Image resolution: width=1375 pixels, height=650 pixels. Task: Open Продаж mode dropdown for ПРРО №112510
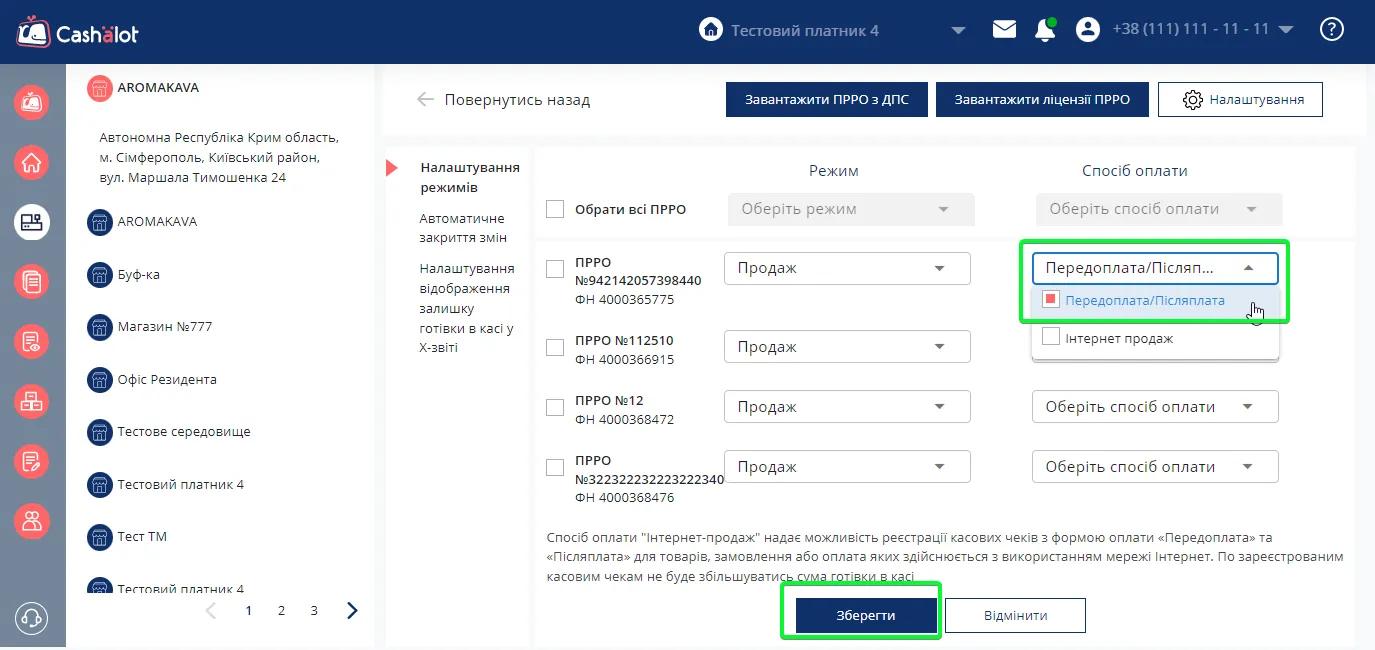(847, 347)
